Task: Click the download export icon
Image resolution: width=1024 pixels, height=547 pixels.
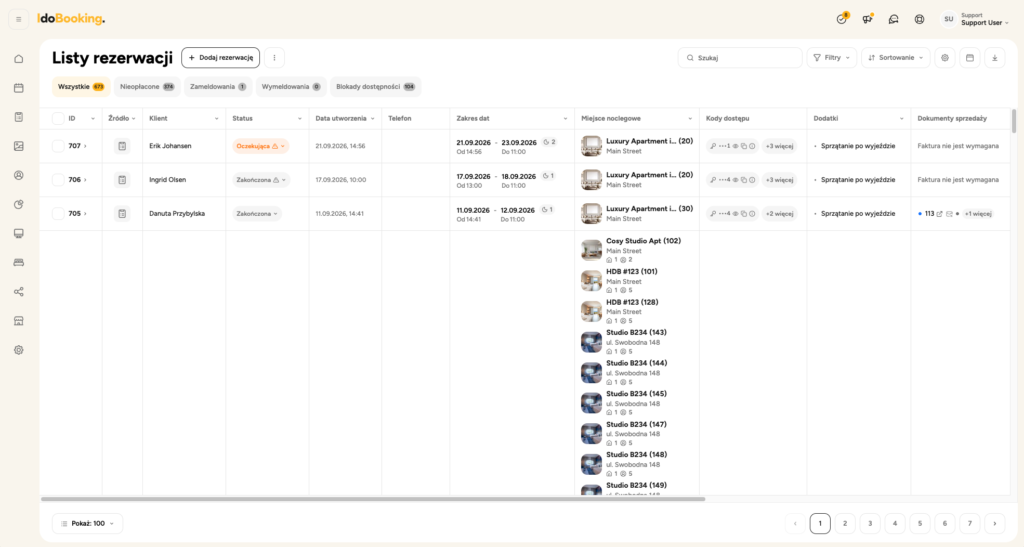Action: [995, 57]
